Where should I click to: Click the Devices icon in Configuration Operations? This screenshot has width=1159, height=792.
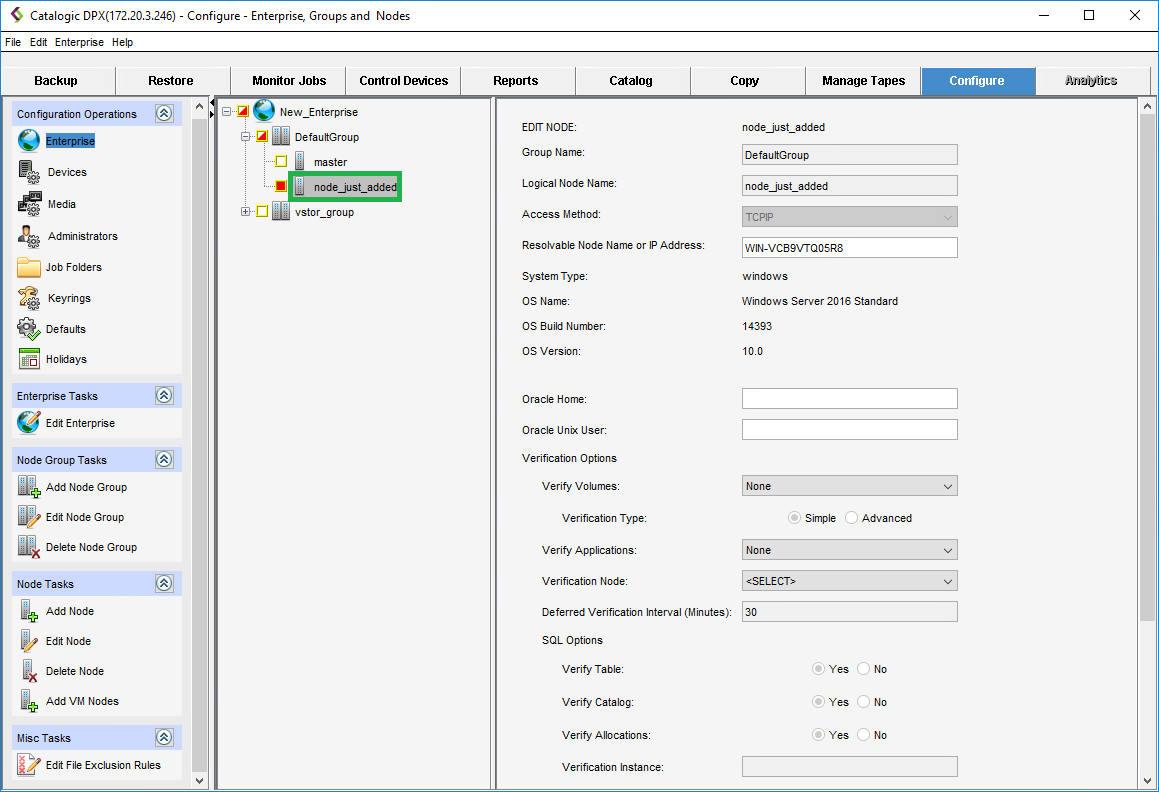pos(29,172)
